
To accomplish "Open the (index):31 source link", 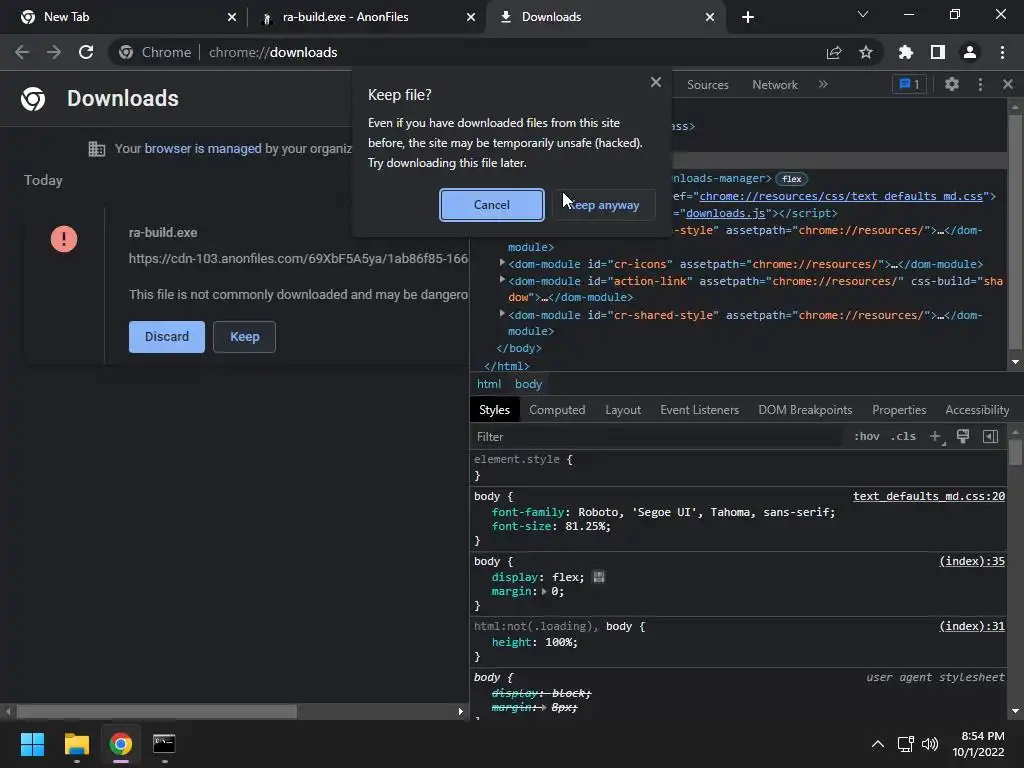I will pyautogui.click(x=972, y=626).
